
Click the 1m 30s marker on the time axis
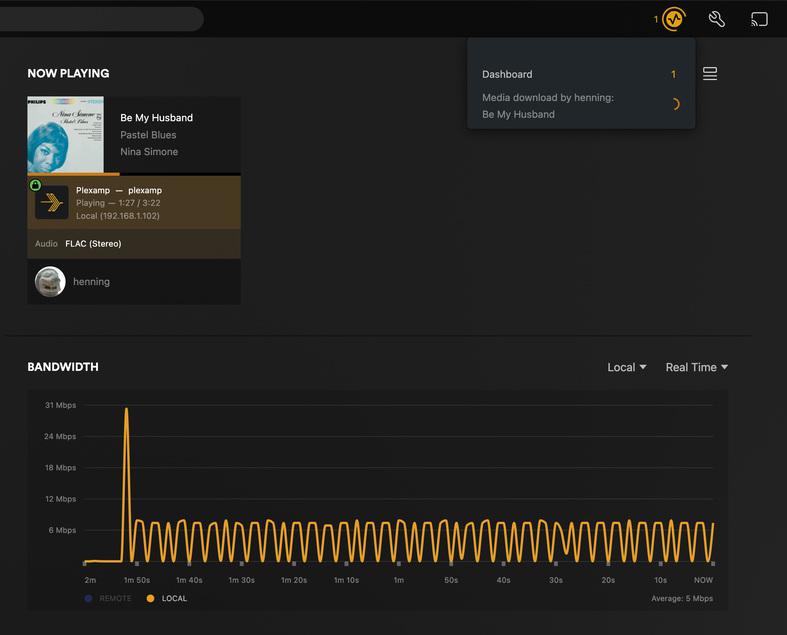[241, 580]
